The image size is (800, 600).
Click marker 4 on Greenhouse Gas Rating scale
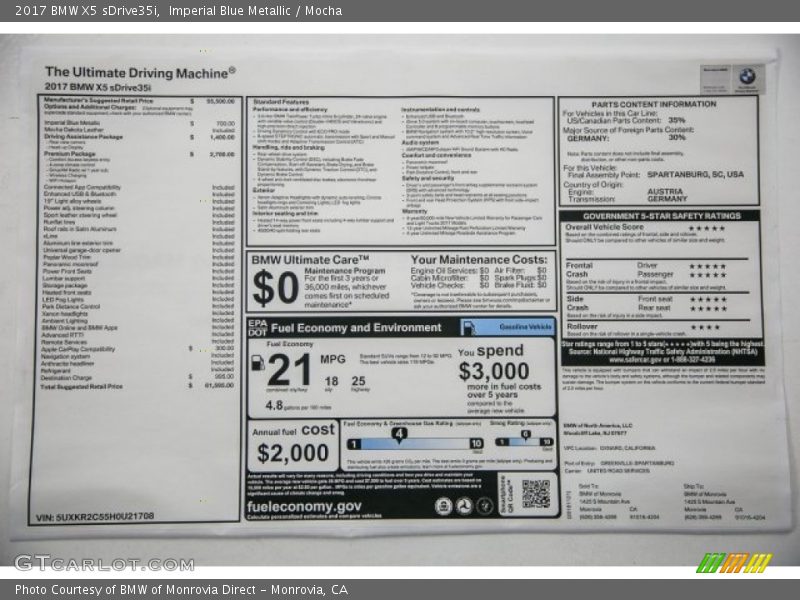tap(399, 434)
